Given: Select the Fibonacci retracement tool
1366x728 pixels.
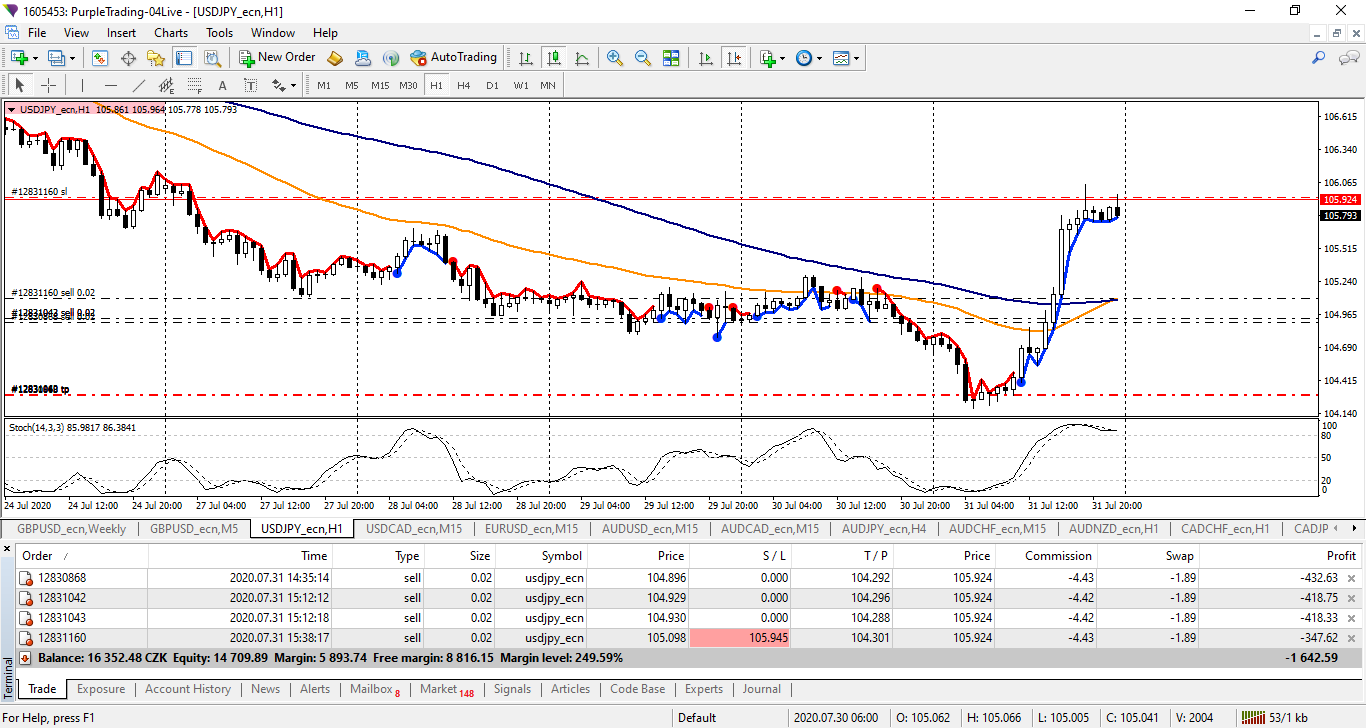Looking at the screenshot, I should (195, 85).
